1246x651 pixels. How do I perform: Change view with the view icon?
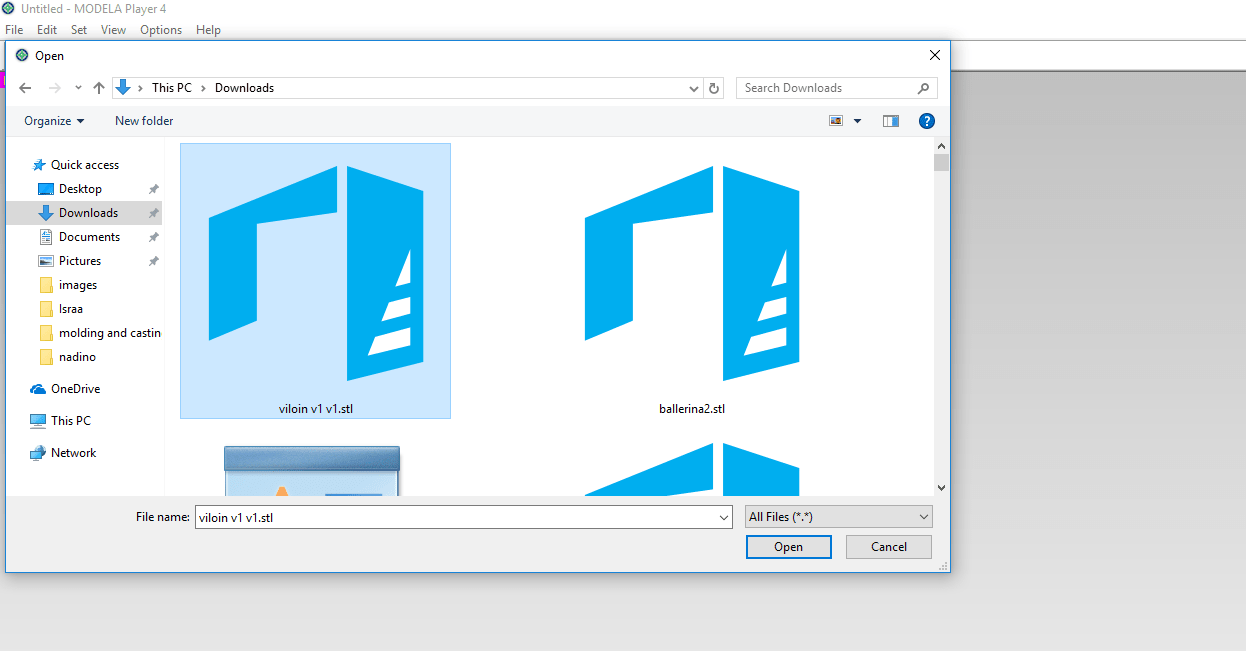point(836,121)
